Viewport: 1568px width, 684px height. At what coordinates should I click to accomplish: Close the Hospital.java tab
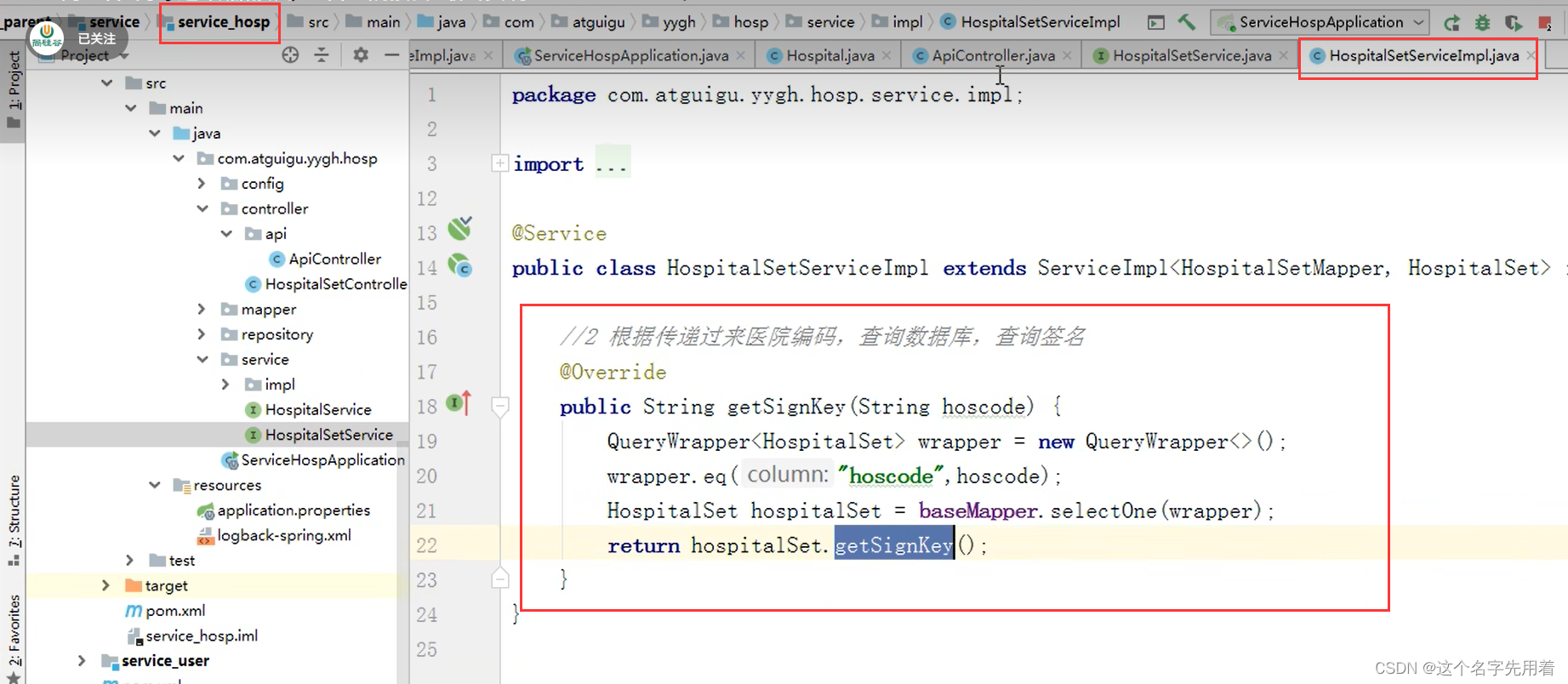pyautogui.click(x=887, y=55)
